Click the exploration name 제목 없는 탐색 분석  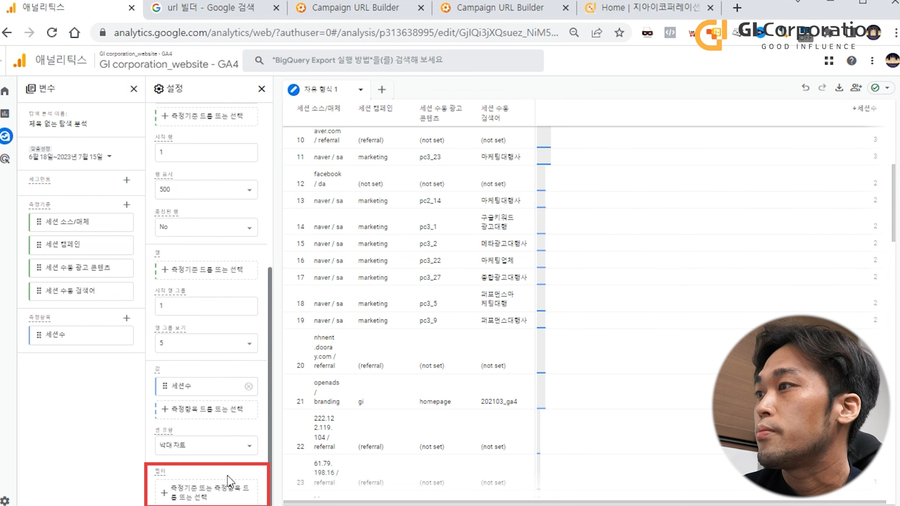pyautogui.click(x=58, y=124)
